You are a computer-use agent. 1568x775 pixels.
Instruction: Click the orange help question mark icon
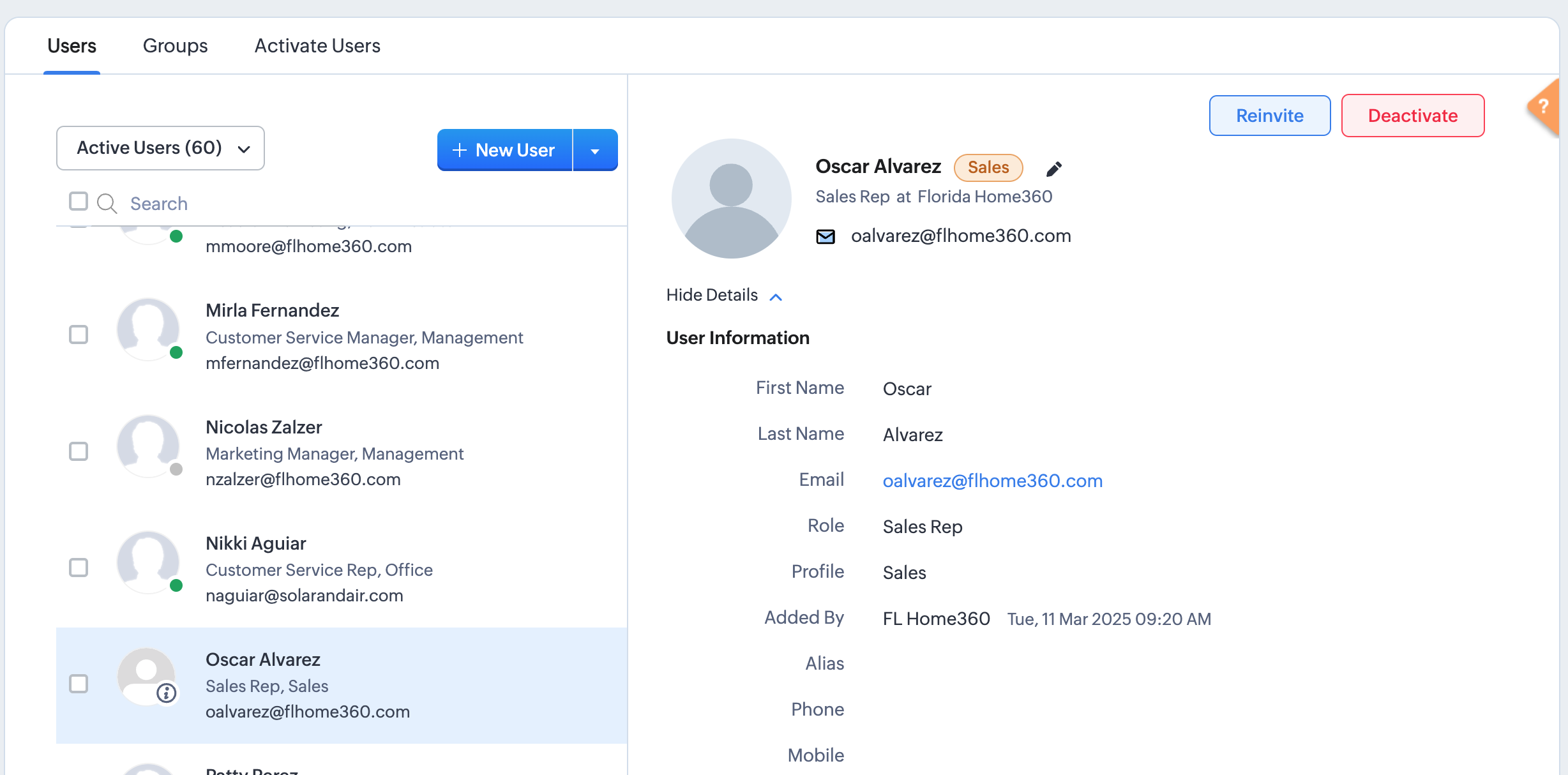(1544, 106)
